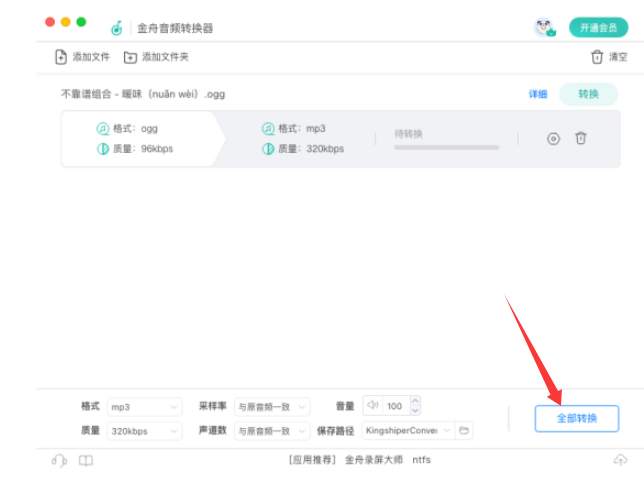Screen dimensions: 644x485
Task: Click the 开通会员 membership button
Action: coord(598,28)
